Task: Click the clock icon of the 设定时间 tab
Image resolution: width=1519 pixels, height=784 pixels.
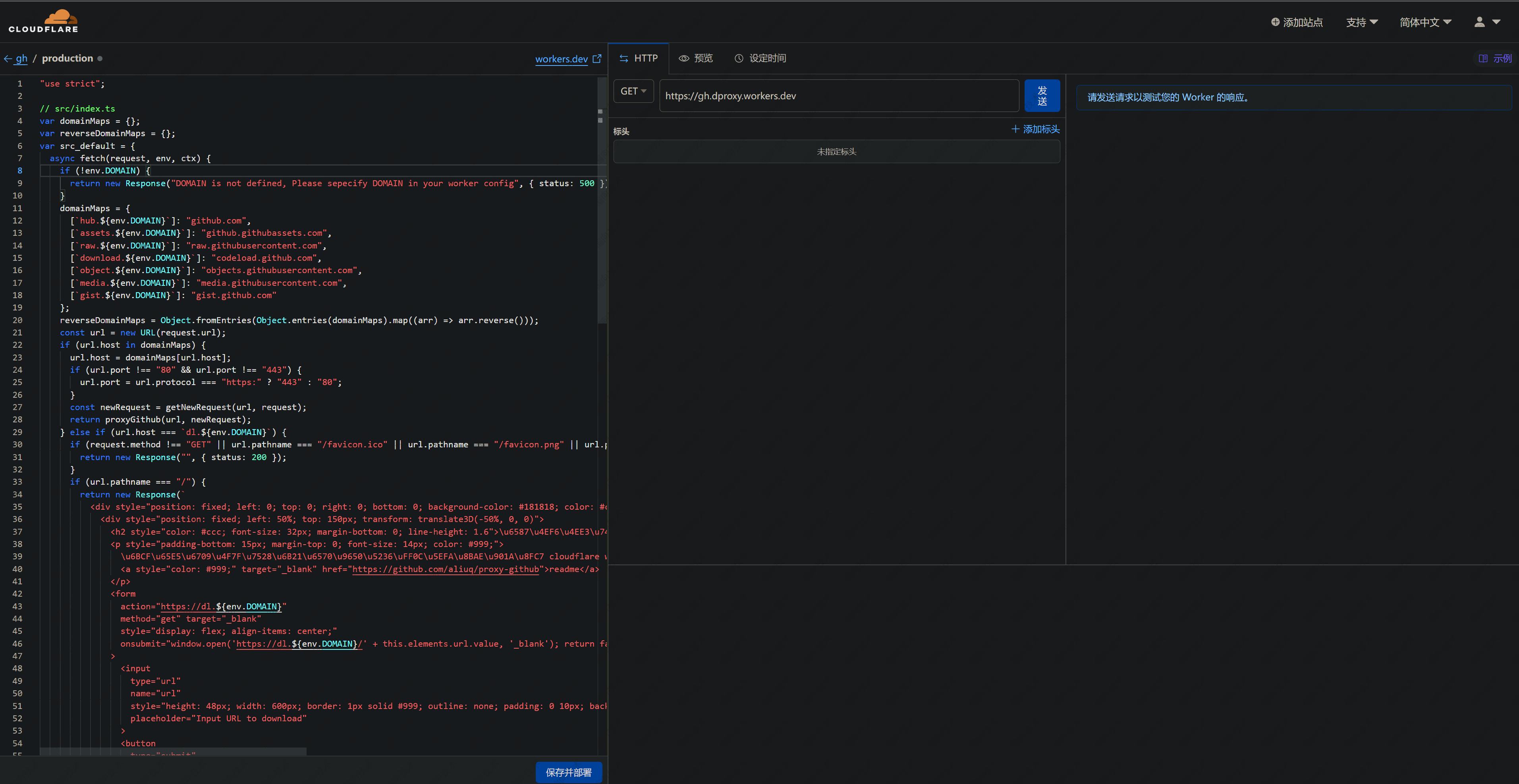Action: point(739,58)
